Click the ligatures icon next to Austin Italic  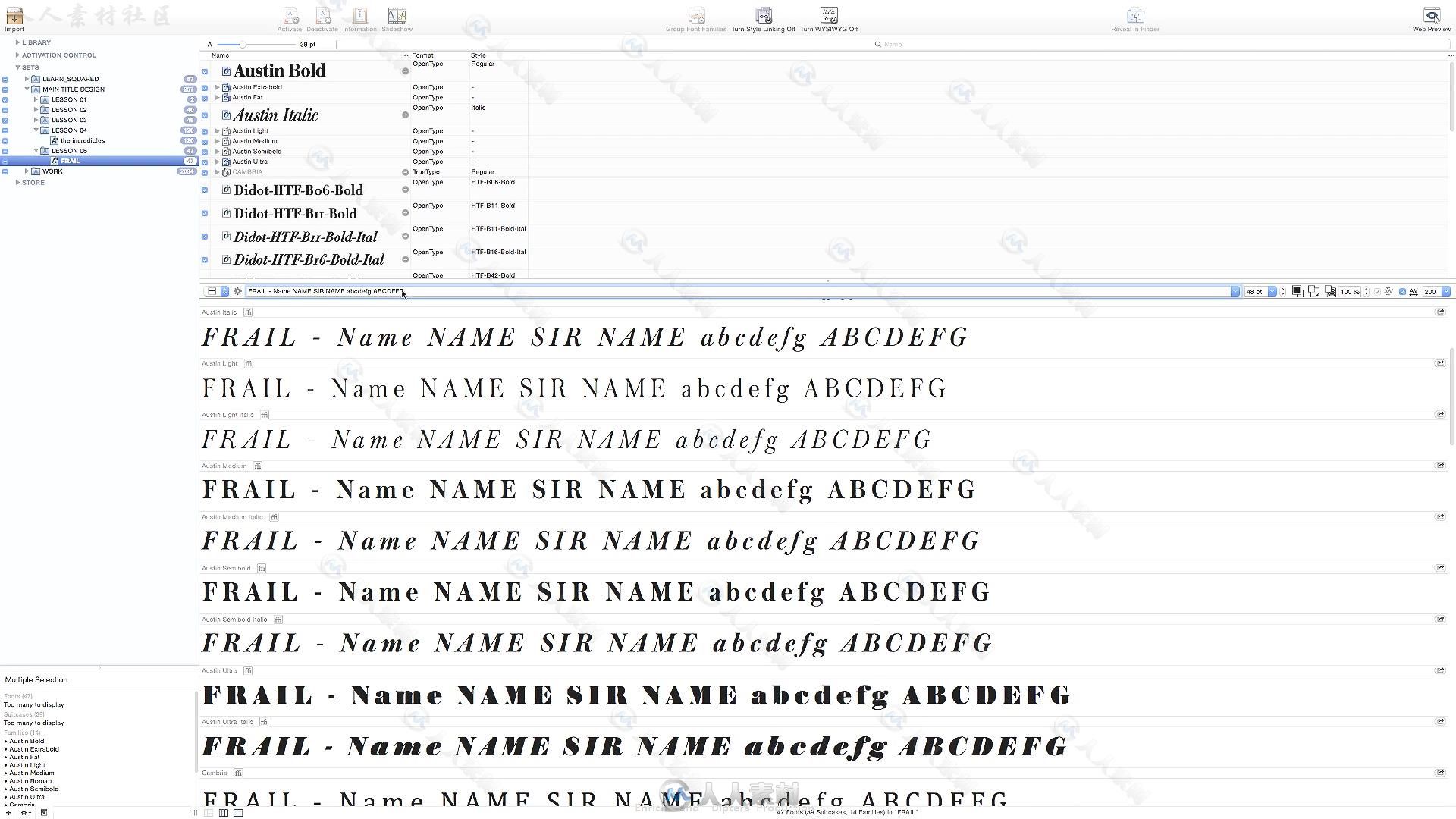(248, 312)
